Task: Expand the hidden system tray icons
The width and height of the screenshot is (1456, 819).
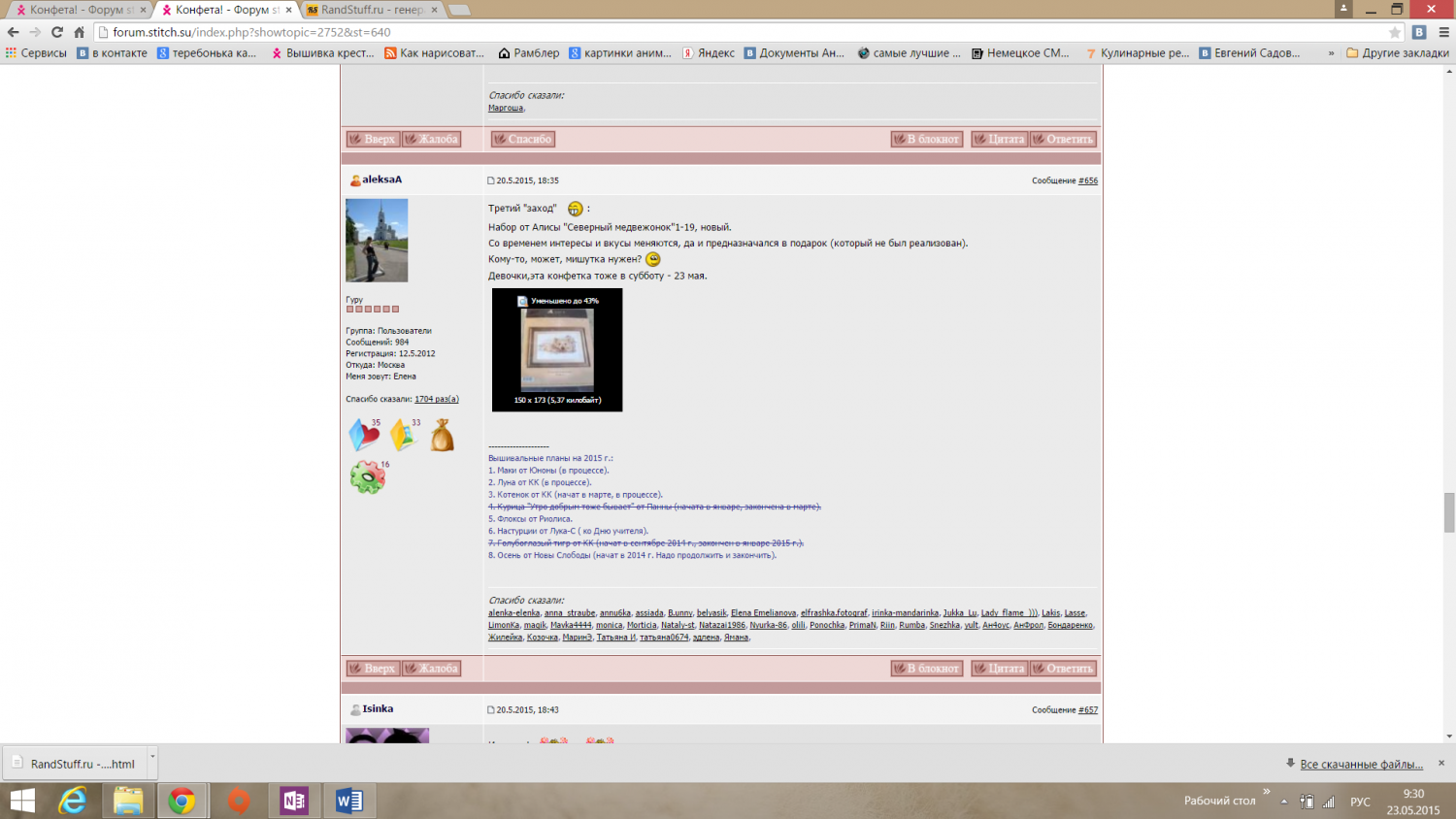Action: coord(1284,802)
